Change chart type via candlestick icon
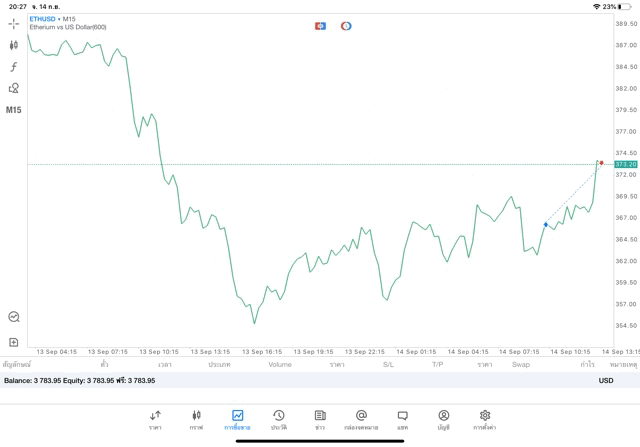 [x=14, y=45]
